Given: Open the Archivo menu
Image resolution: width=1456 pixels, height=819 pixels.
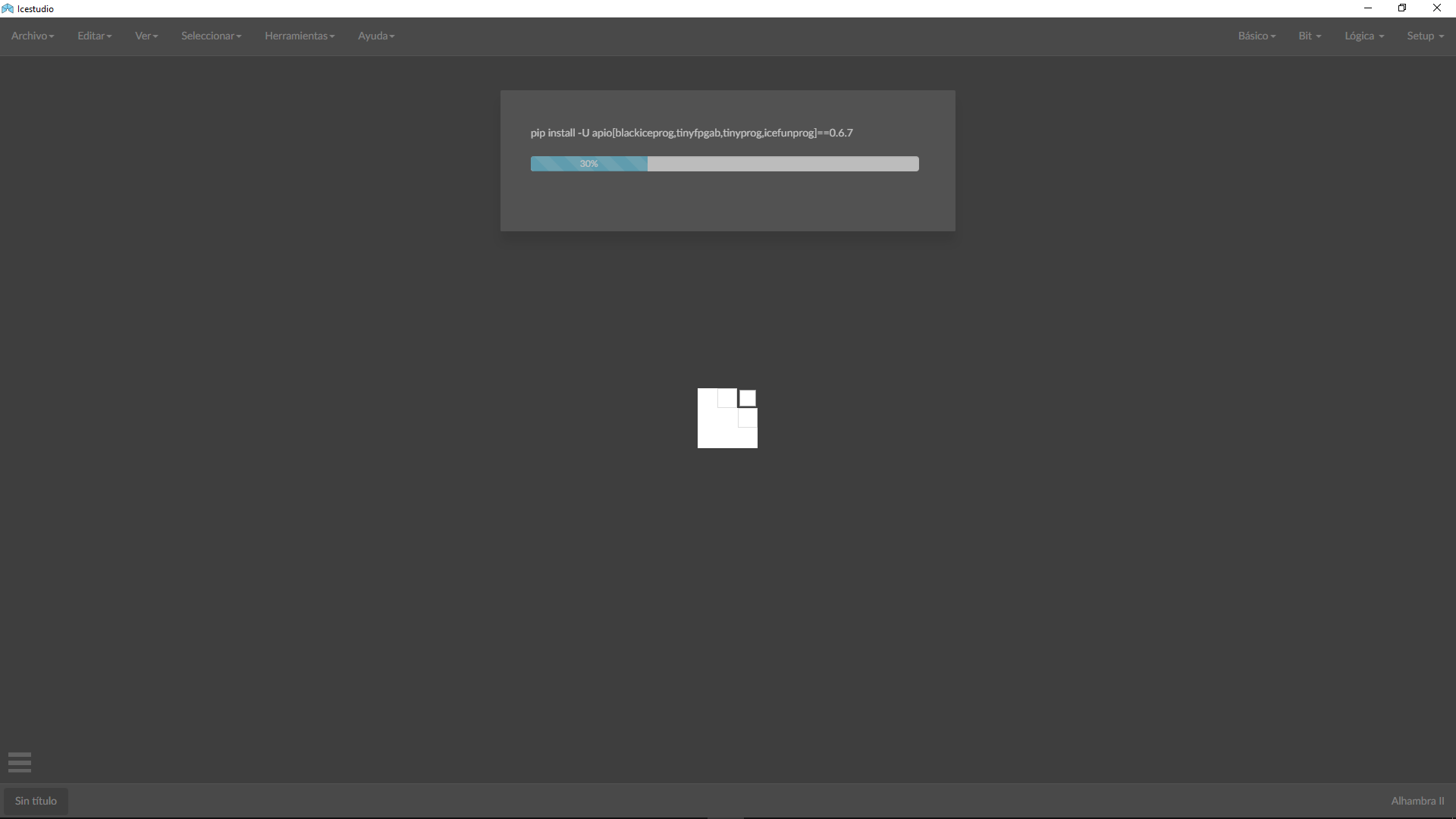Looking at the screenshot, I should point(32,36).
